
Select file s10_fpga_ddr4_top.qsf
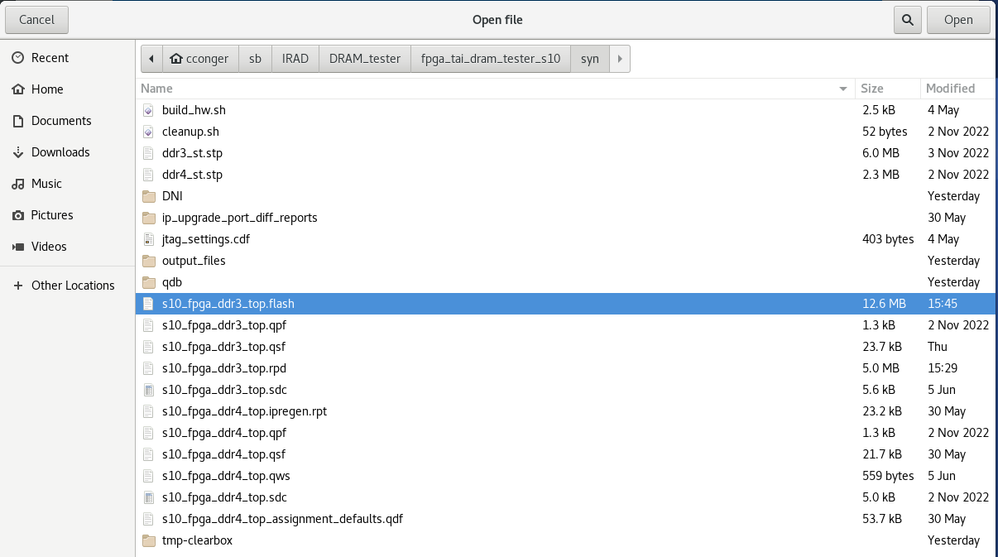565,455
